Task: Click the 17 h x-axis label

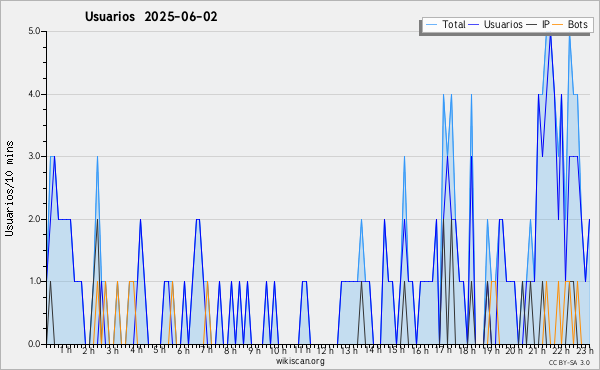Action: pos(443,350)
